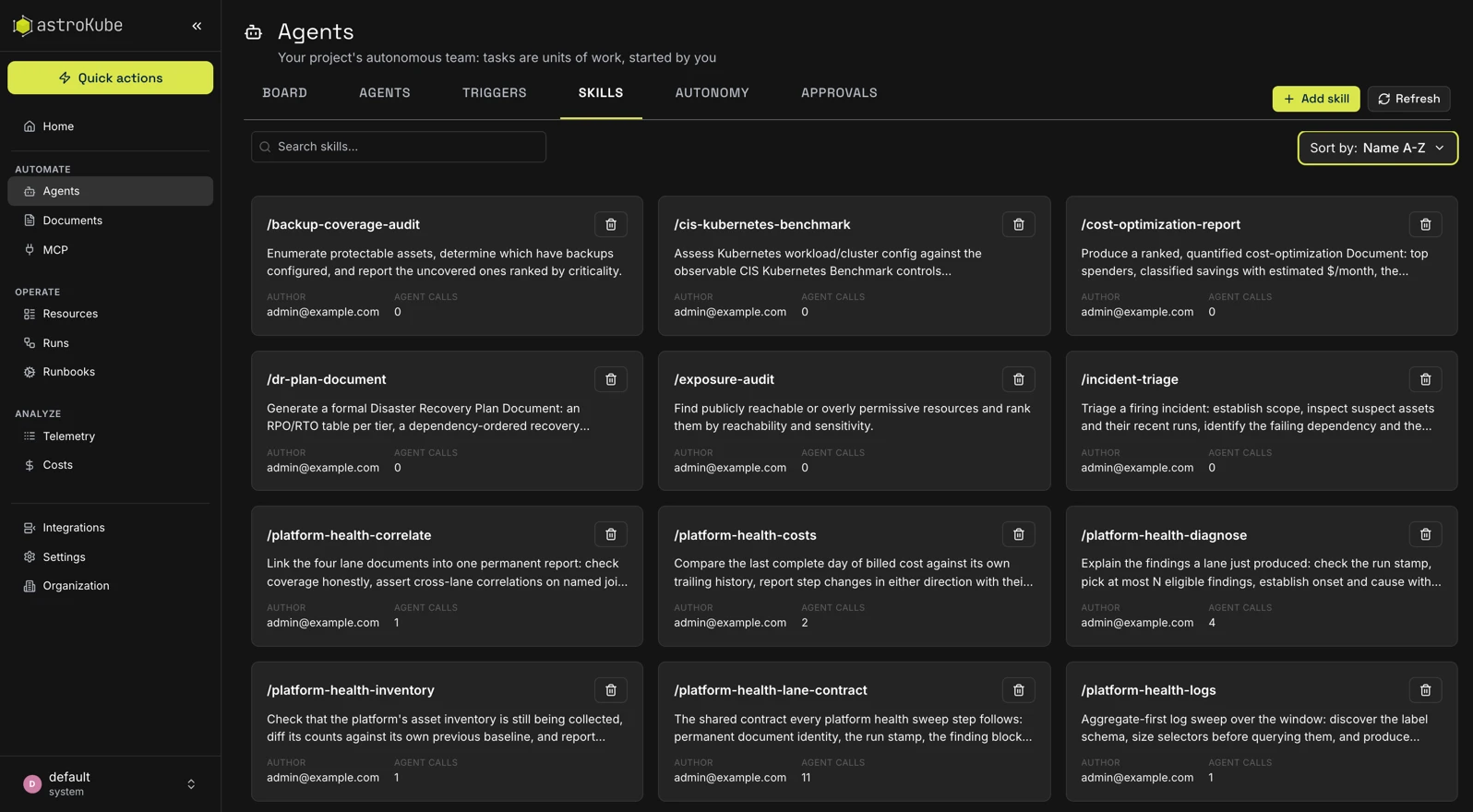Click the Resources icon in the sidebar
Screen dimensions: 1473x812
point(30,314)
